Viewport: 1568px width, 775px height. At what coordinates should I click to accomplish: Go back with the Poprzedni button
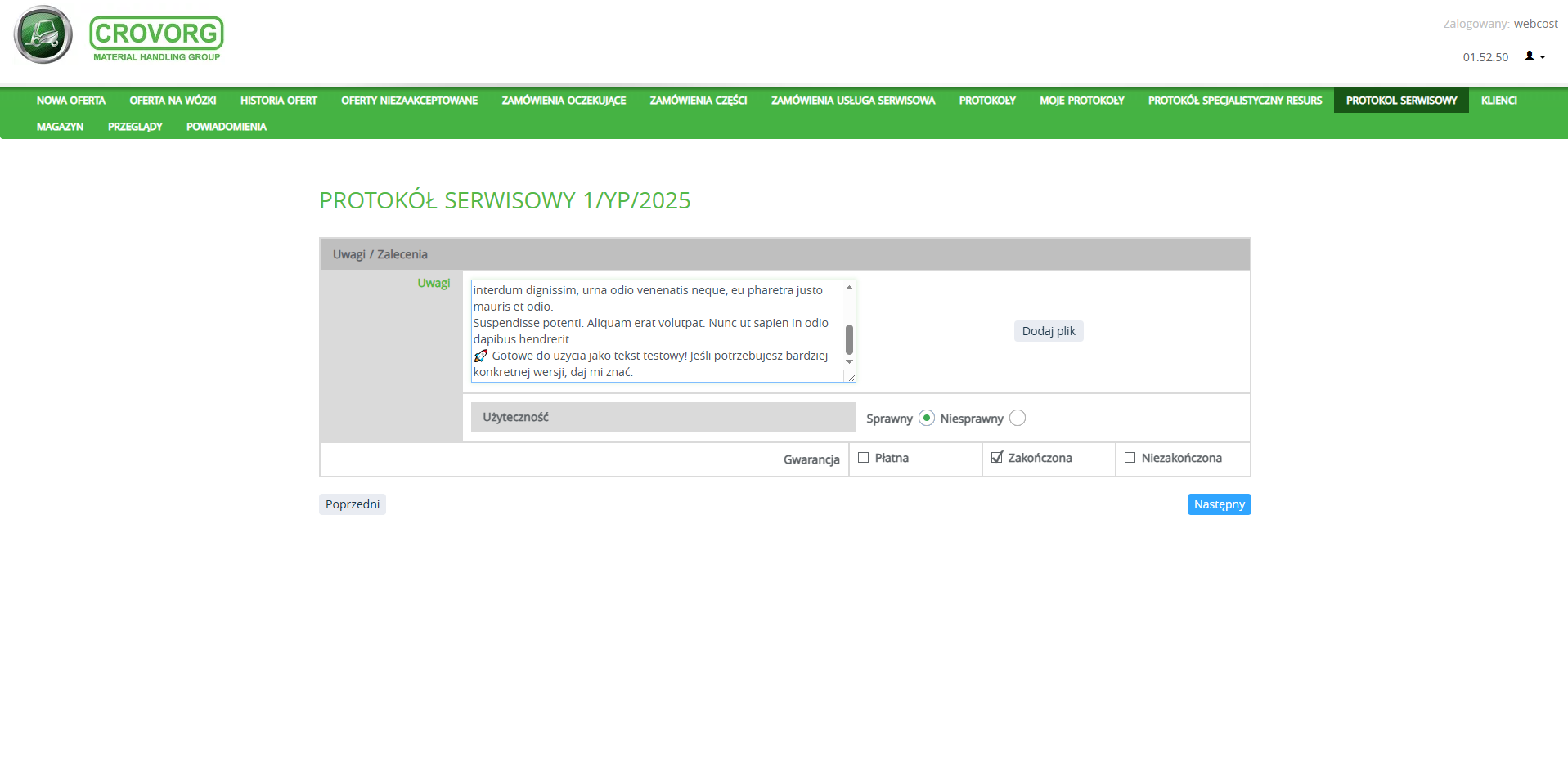(x=352, y=504)
